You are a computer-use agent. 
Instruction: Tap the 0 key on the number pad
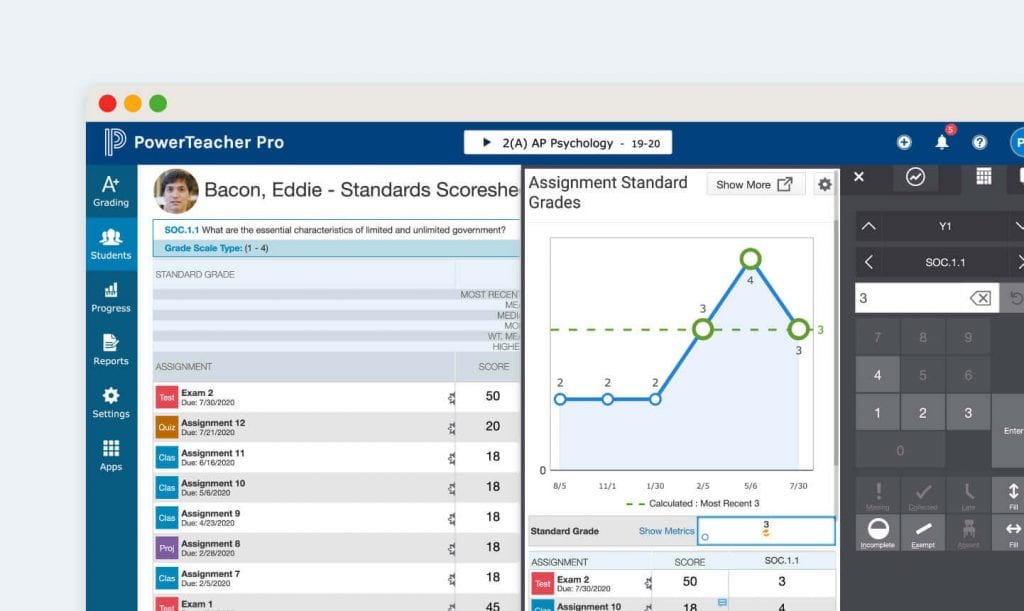pyautogui.click(x=900, y=450)
